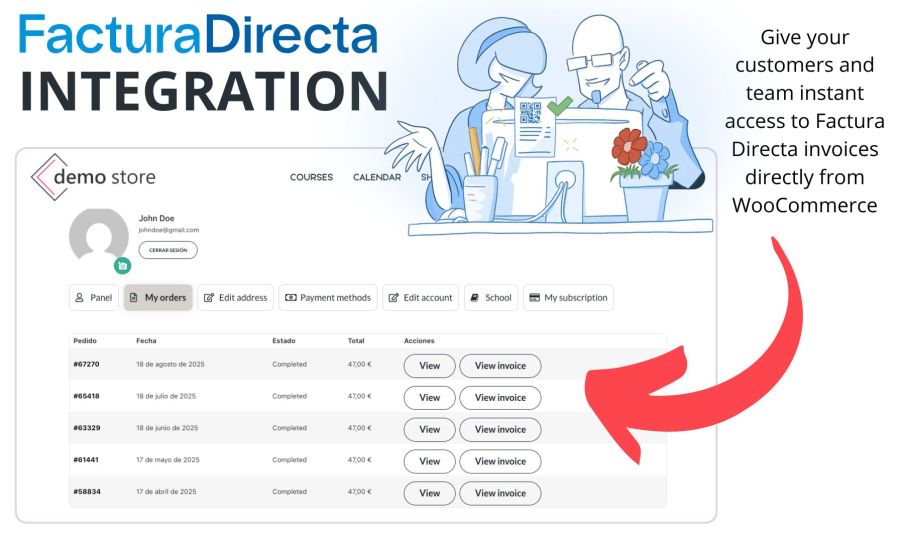The width and height of the screenshot is (900, 552).
Task: Click the user icon in the Panel tab
Action: pyautogui.click(x=80, y=298)
